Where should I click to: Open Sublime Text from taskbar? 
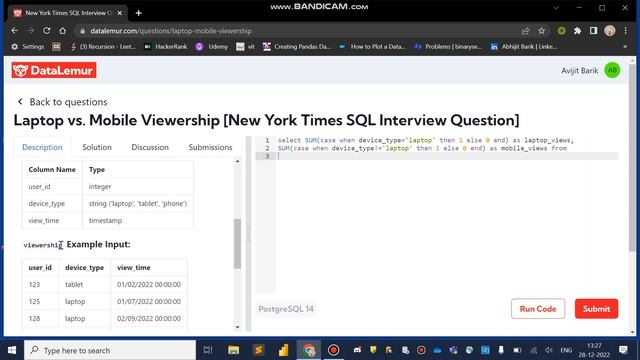pyautogui.click(x=258, y=350)
